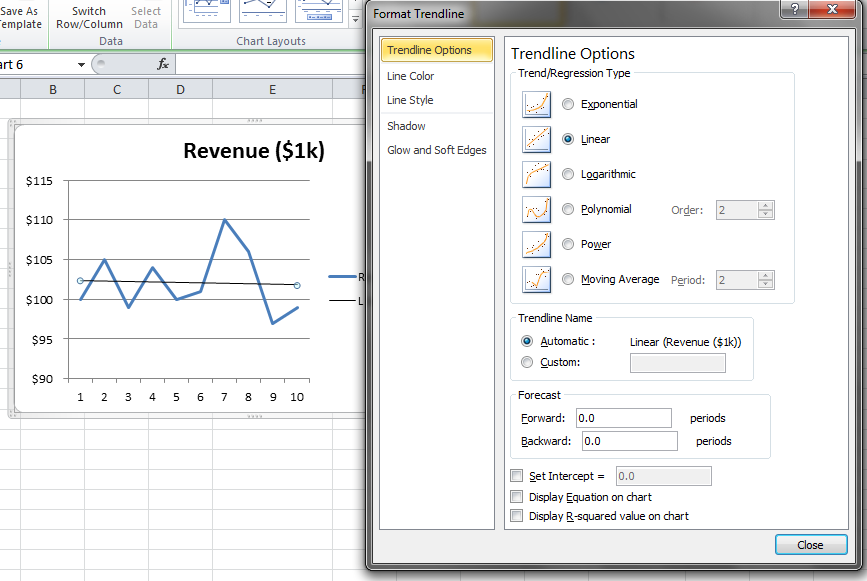Increase polynomial Order spinner up
The width and height of the screenshot is (867, 581).
click(765, 206)
